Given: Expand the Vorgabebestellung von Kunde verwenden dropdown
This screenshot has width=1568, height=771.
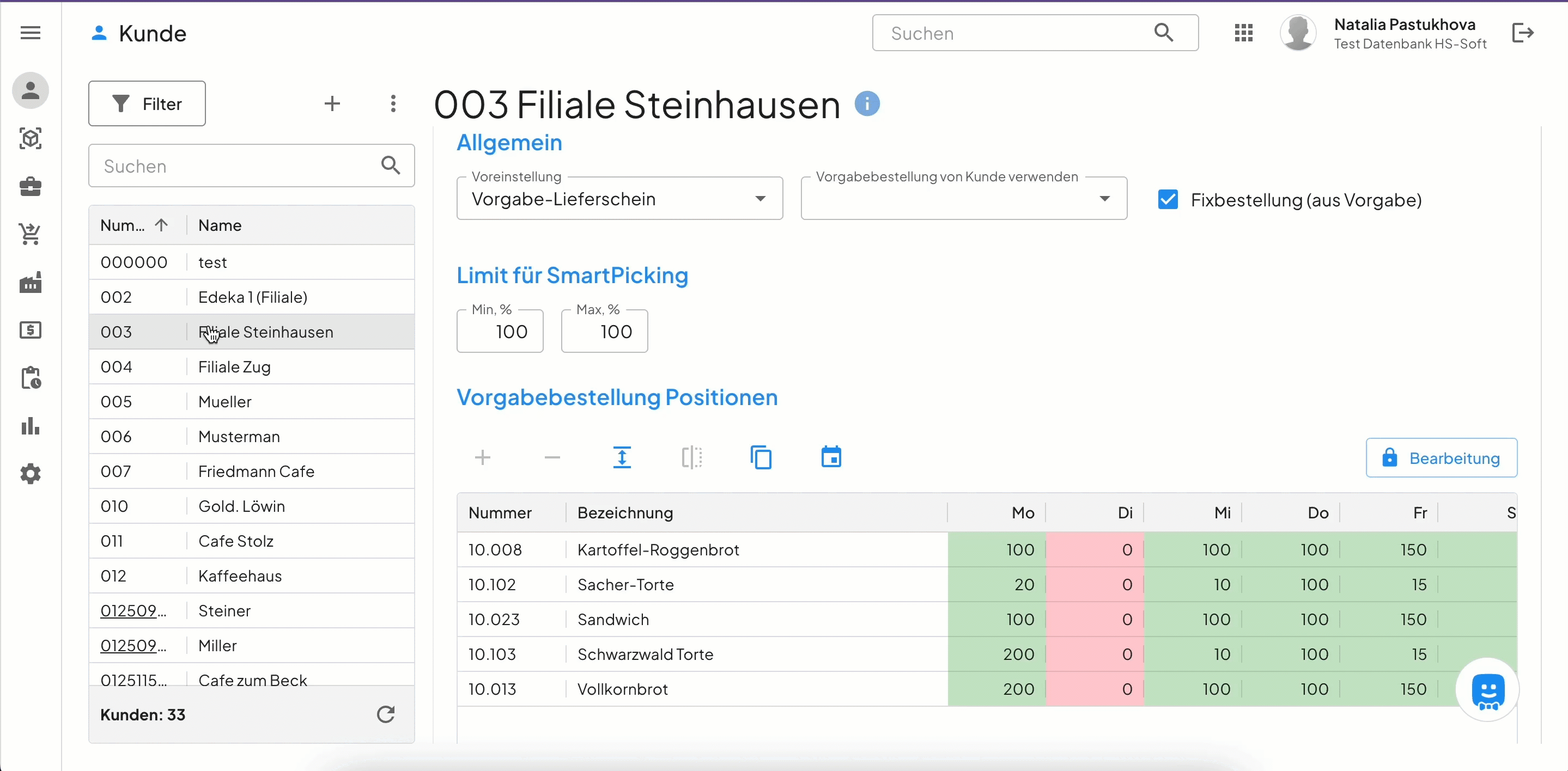Looking at the screenshot, I should click(1104, 198).
